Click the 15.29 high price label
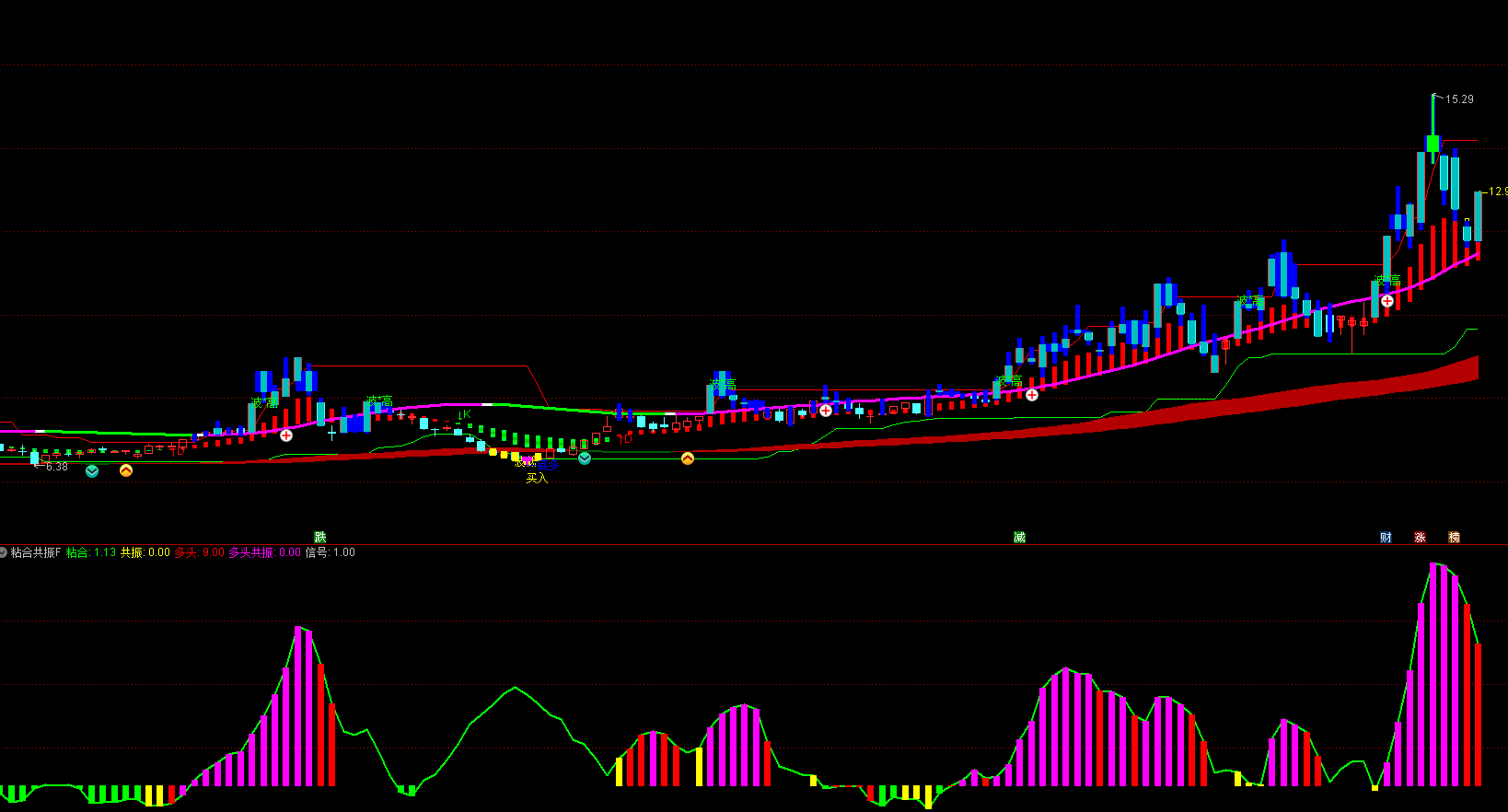 (x=1459, y=99)
